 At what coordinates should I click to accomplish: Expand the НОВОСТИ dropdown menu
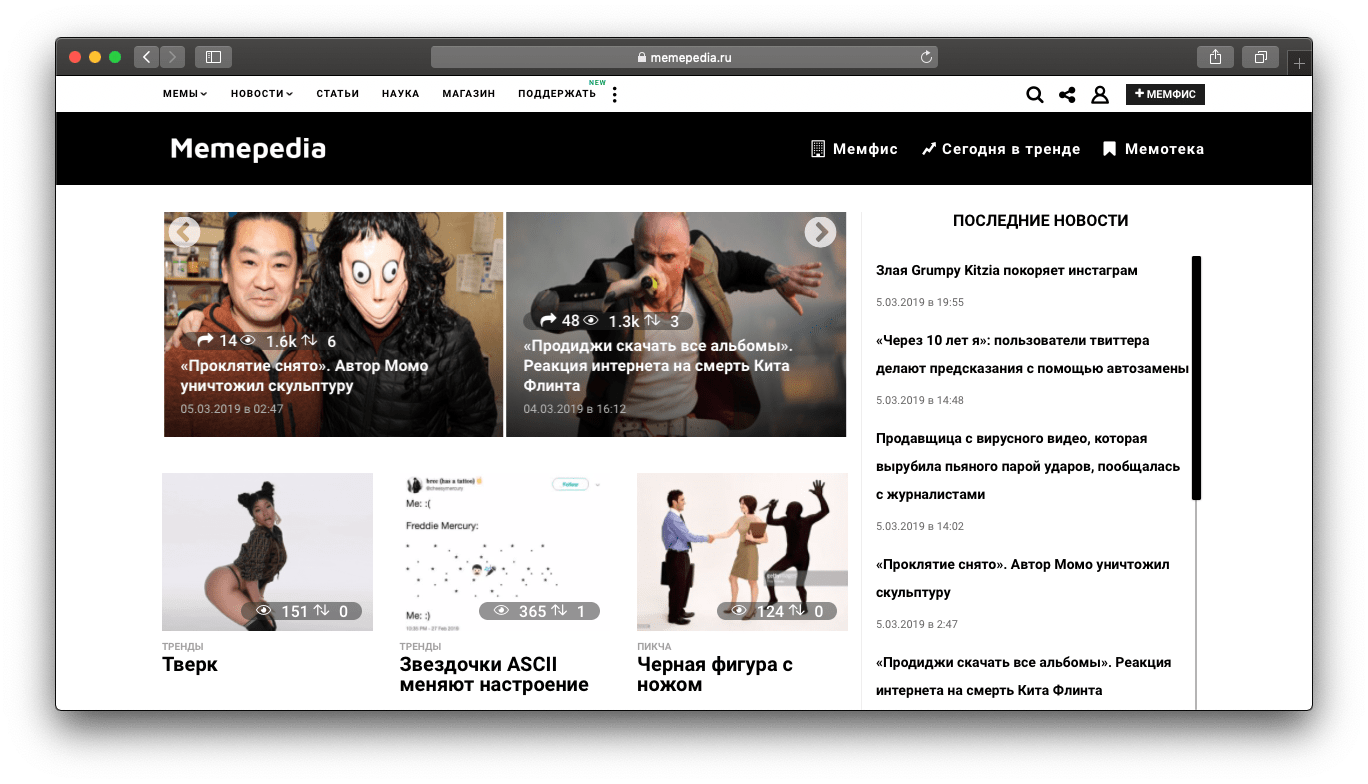pos(262,94)
